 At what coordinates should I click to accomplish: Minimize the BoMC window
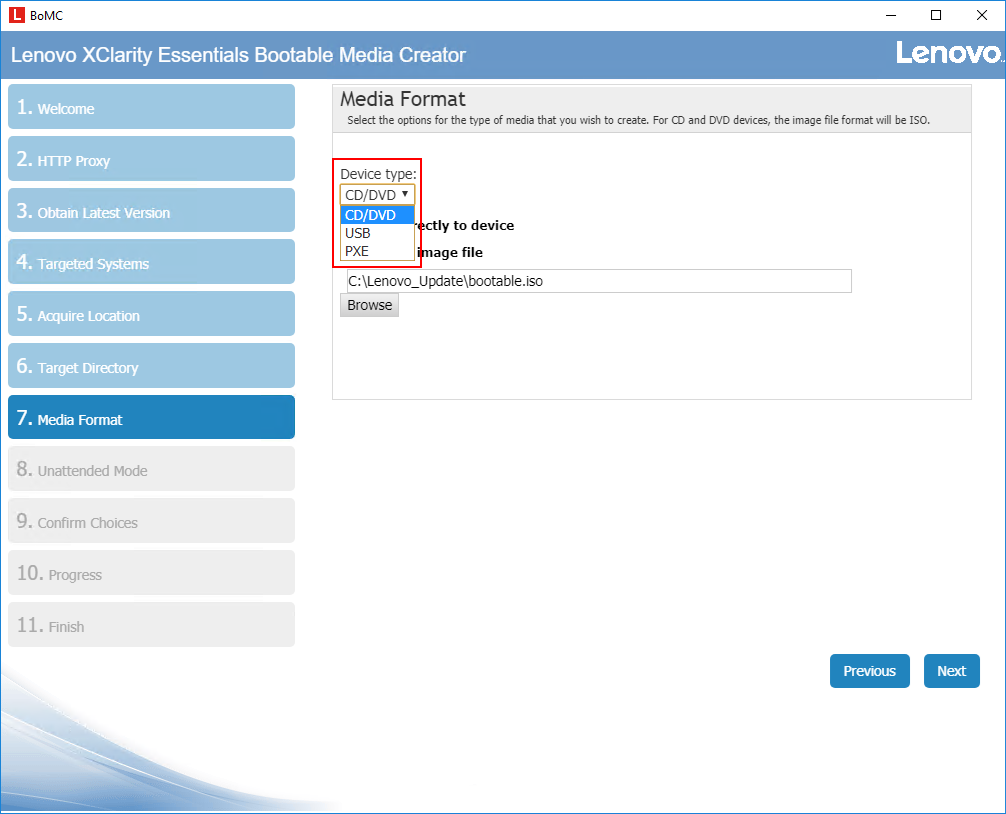pyautogui.click(x=891, y=15)
